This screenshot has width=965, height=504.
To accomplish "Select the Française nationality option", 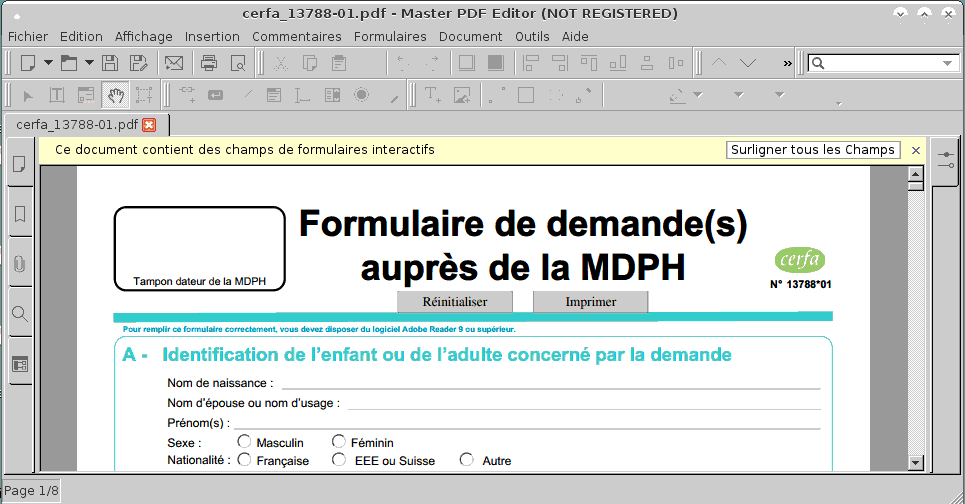I will (x=244, y=460).
